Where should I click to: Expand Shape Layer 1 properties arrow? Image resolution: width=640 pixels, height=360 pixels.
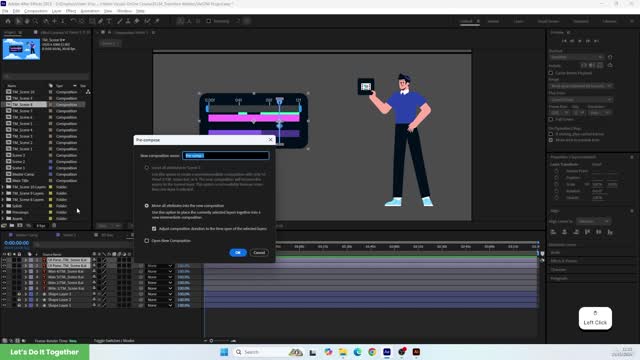coord(25,305)
